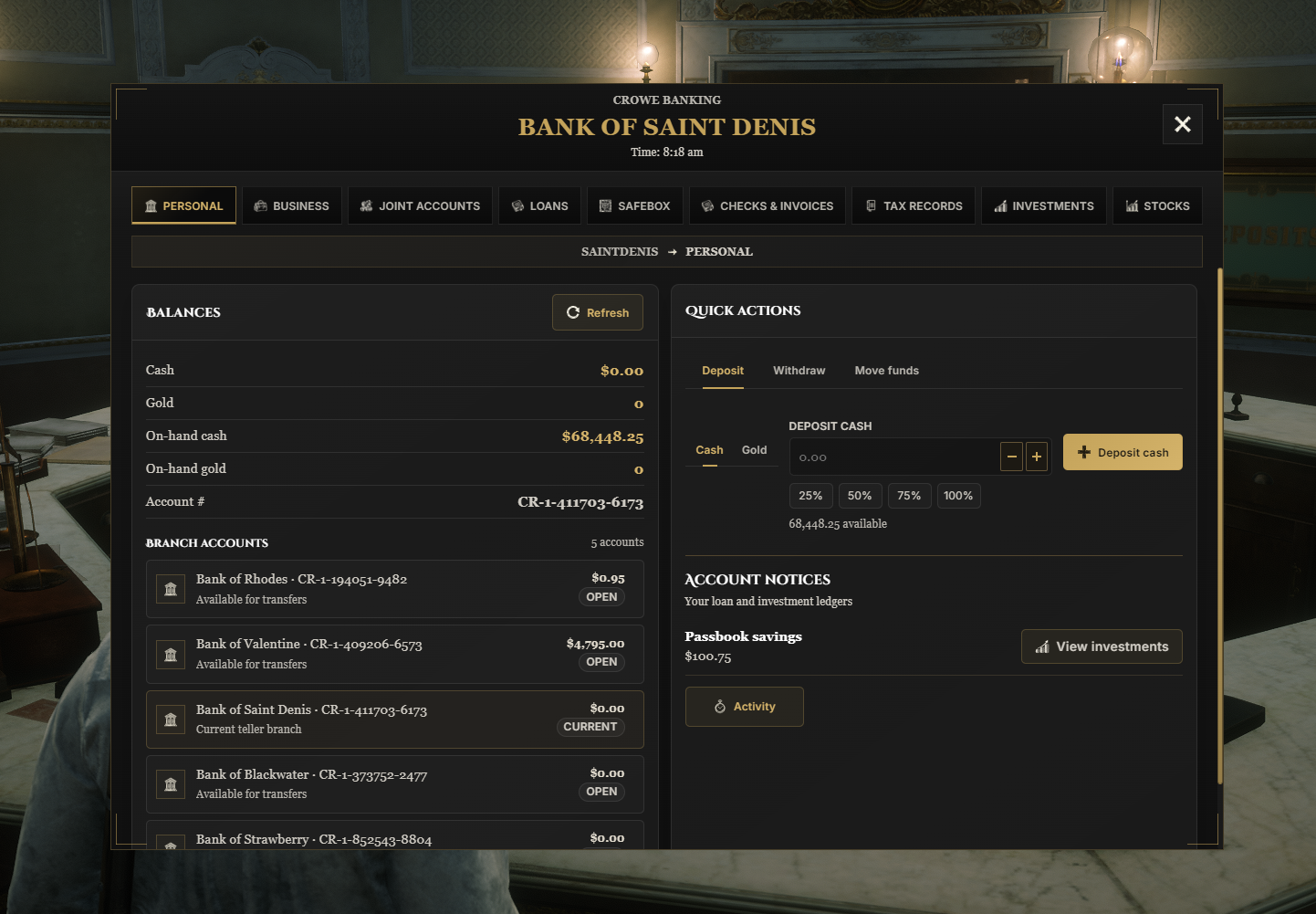Select the Bank of Strawberry account name

[x=314, y=840]
